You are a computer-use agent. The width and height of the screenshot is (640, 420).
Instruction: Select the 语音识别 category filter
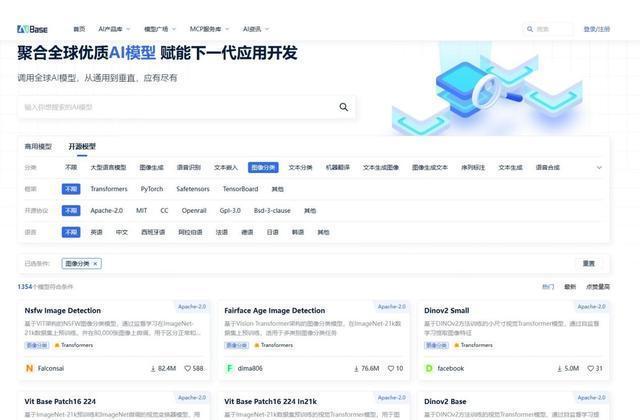click(x=189, y=167)
